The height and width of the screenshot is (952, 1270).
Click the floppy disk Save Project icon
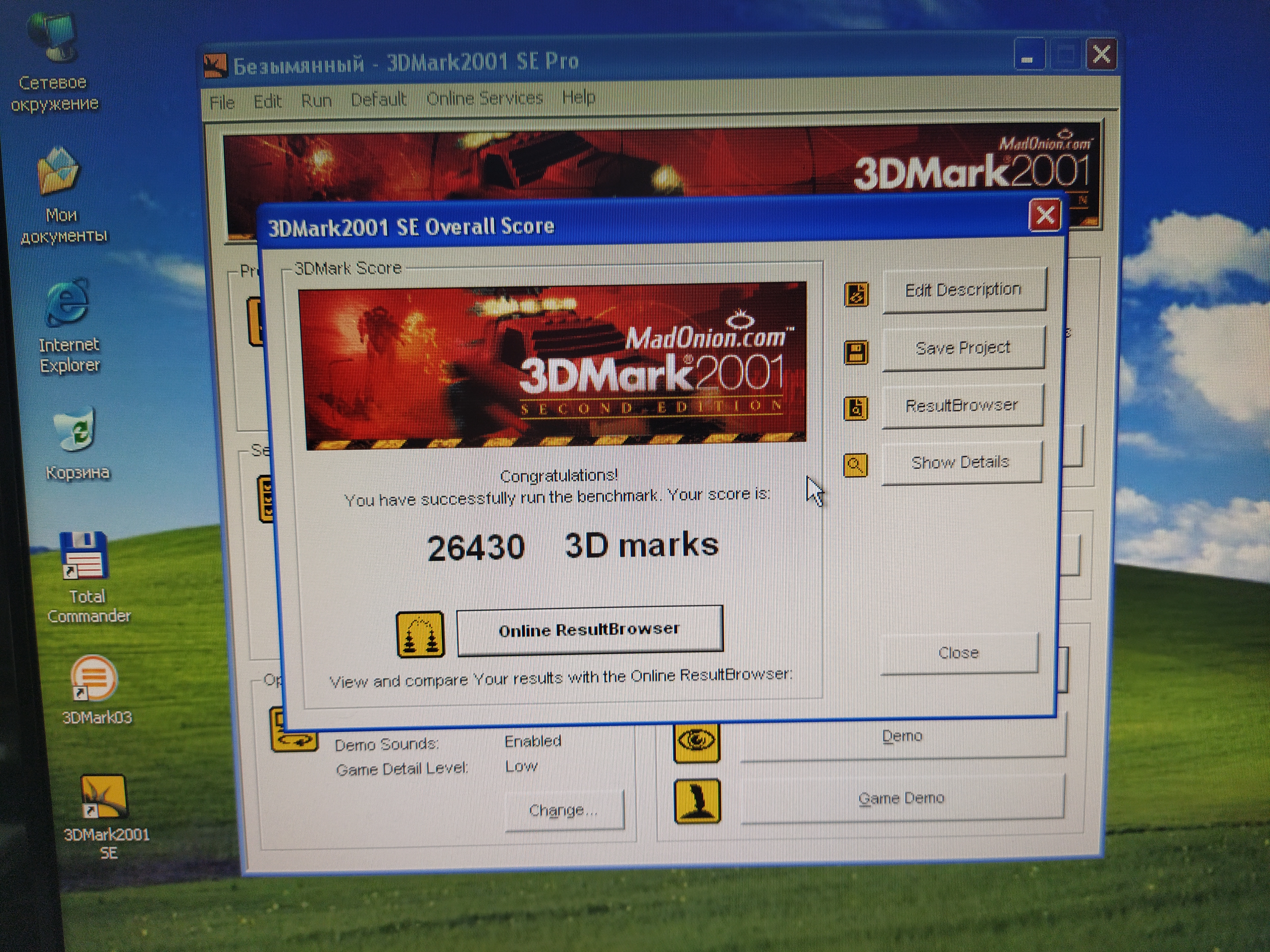856,352
